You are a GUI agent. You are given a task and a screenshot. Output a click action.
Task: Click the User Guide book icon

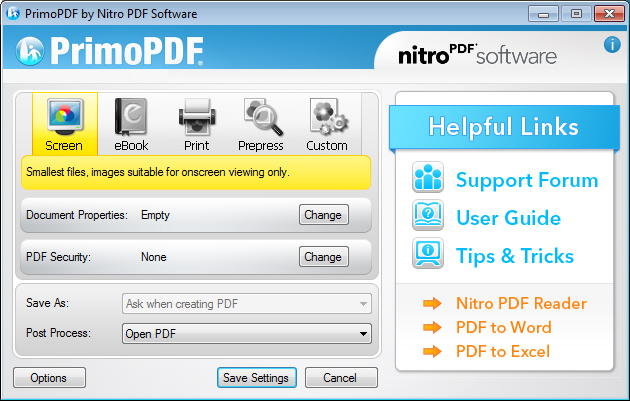point(428,215)
